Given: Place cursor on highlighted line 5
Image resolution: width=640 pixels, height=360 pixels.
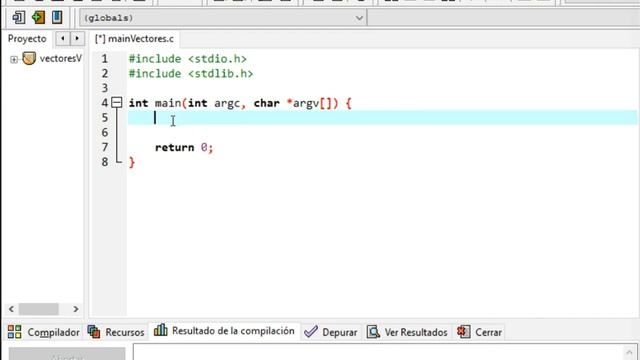Looking at the screenshot, I should coord(382,118).
